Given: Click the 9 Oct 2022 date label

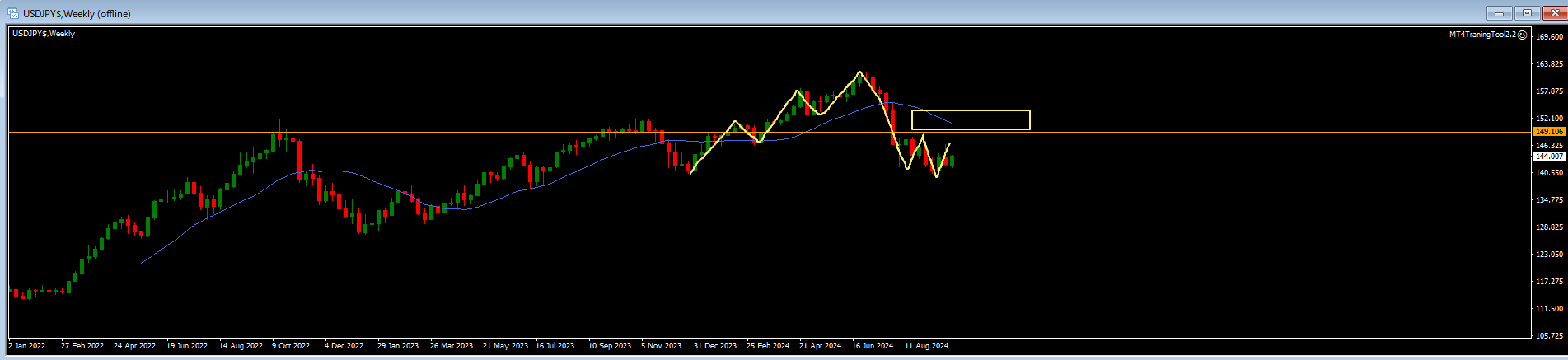Looking at the screenshot, I should (x=291, y=346).
